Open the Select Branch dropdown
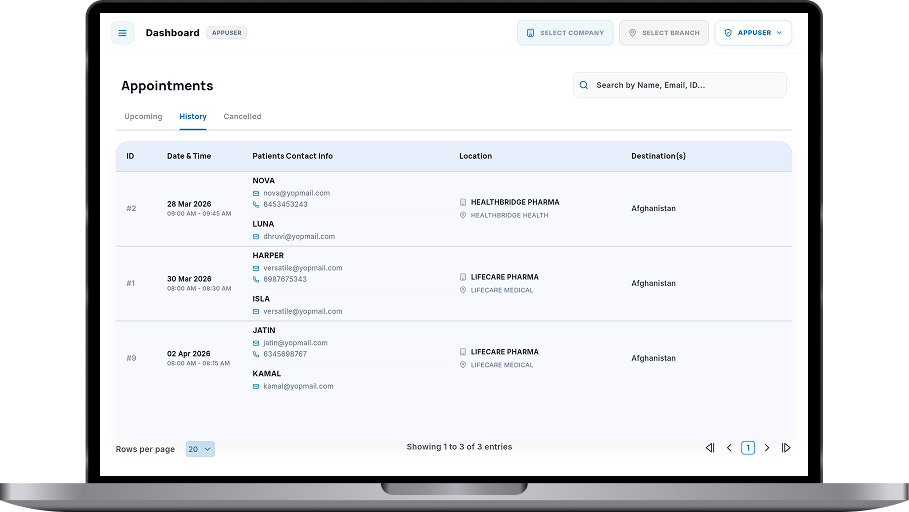This screenshot has height=512, width=909. click(663, 33)
